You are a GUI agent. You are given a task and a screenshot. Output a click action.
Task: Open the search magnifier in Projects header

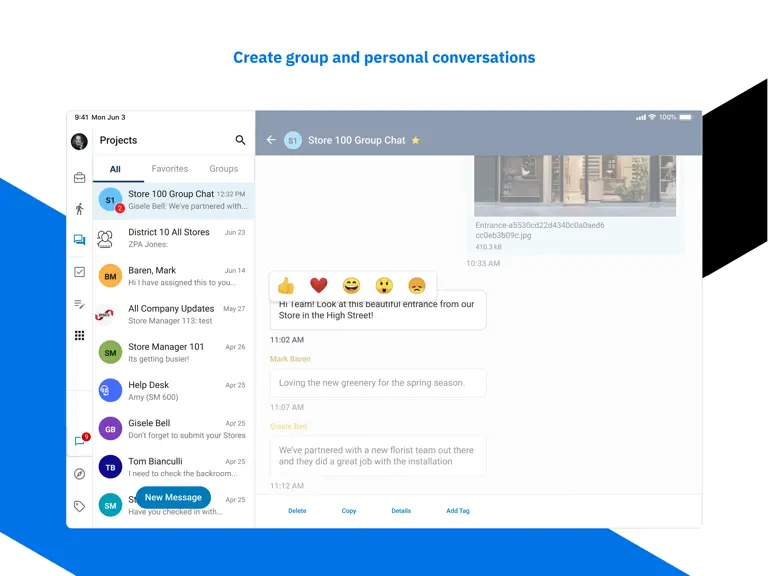pyautogui.click(x=240, y=140)
